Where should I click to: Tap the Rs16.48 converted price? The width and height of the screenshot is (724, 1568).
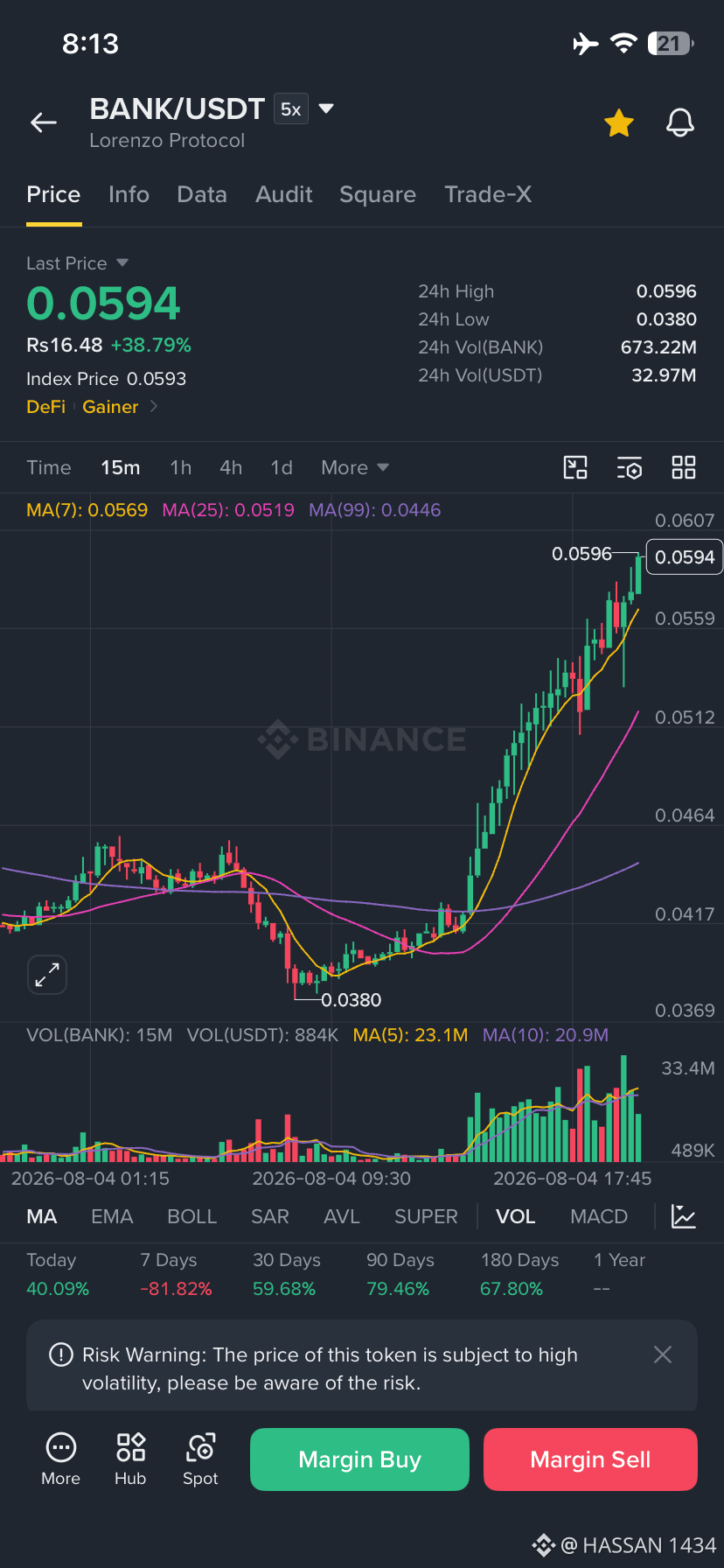pos(65,345)
